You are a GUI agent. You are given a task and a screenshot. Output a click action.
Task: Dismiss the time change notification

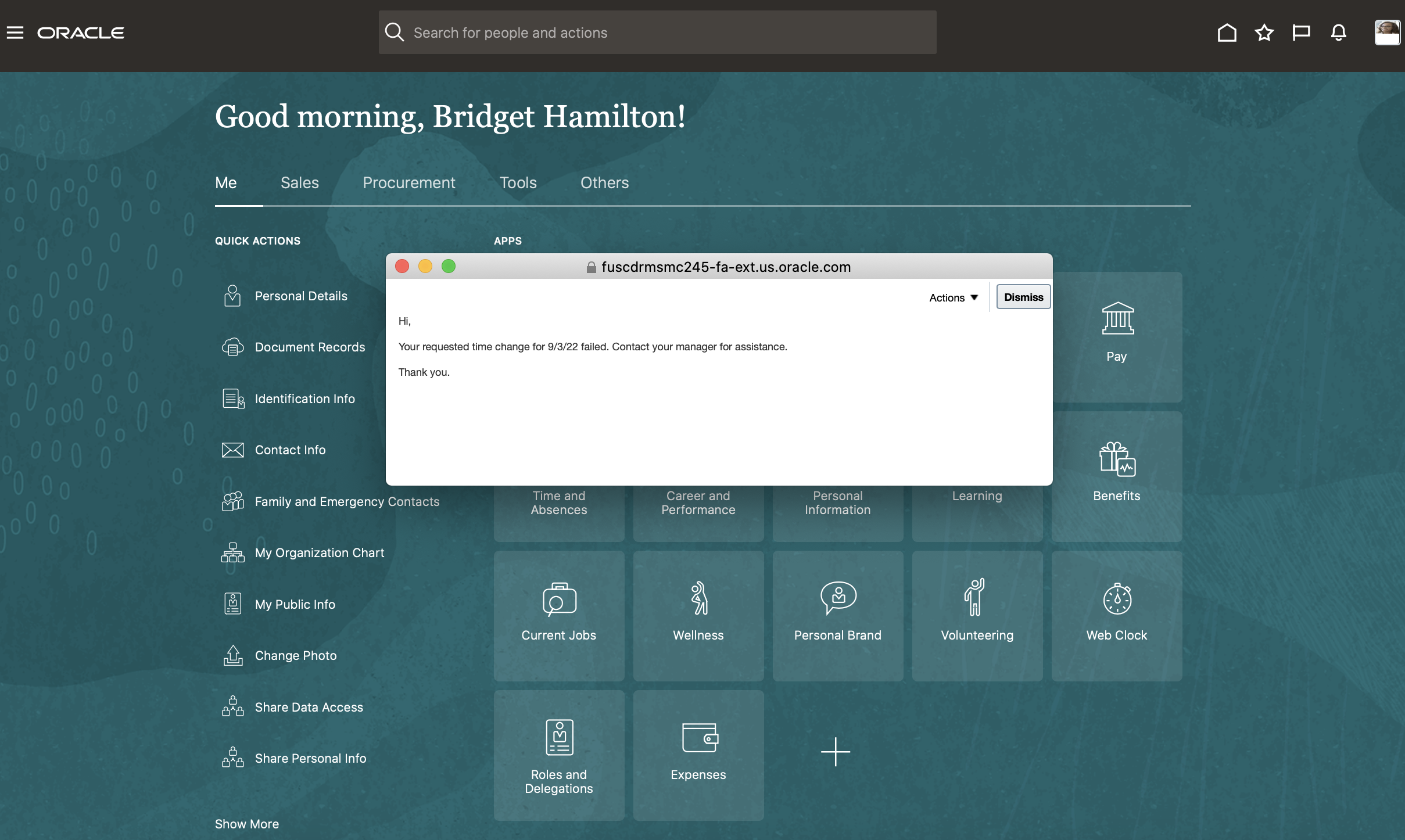coord(1023,297)
